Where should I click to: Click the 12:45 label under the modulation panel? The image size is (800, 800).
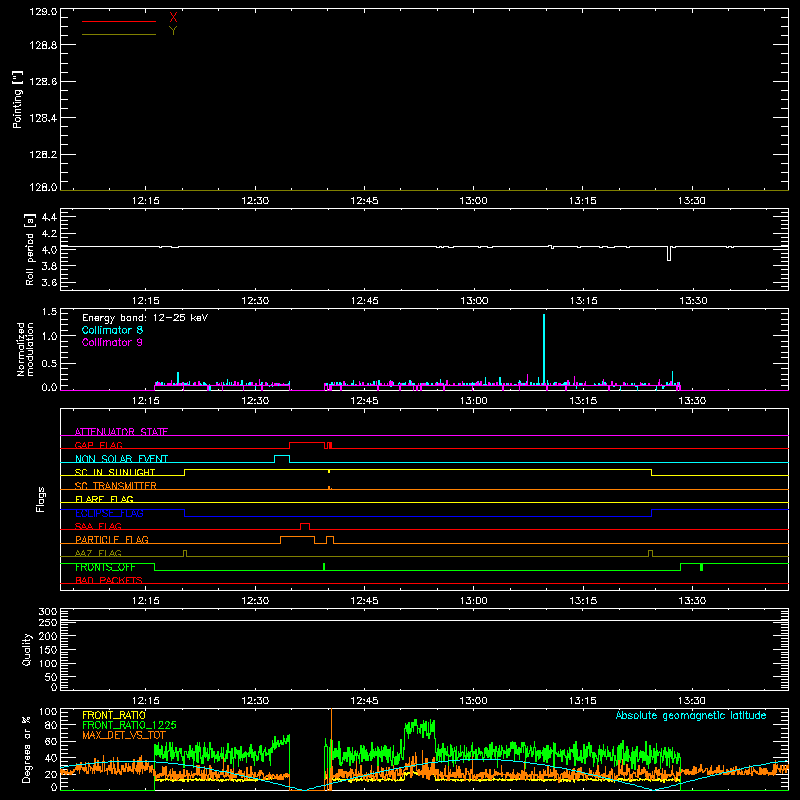365,401
